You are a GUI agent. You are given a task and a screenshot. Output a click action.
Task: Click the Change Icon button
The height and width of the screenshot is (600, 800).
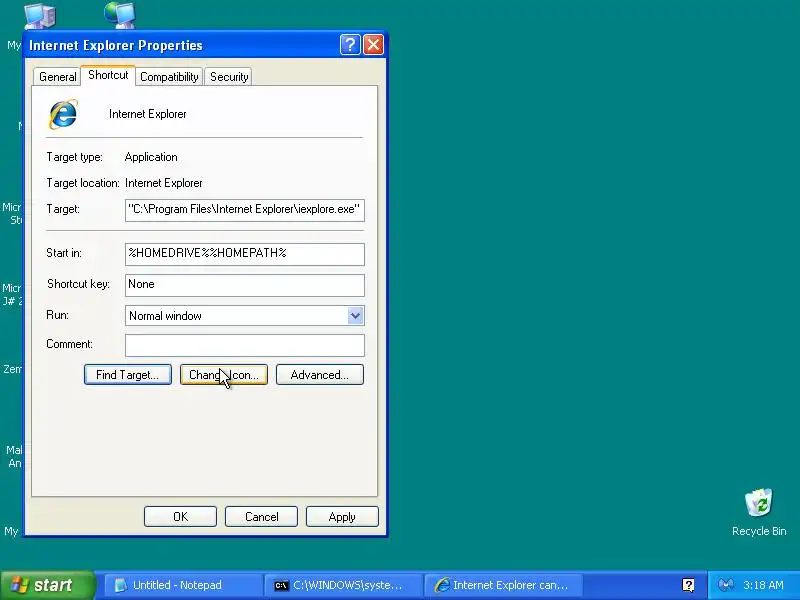[223, 374]
